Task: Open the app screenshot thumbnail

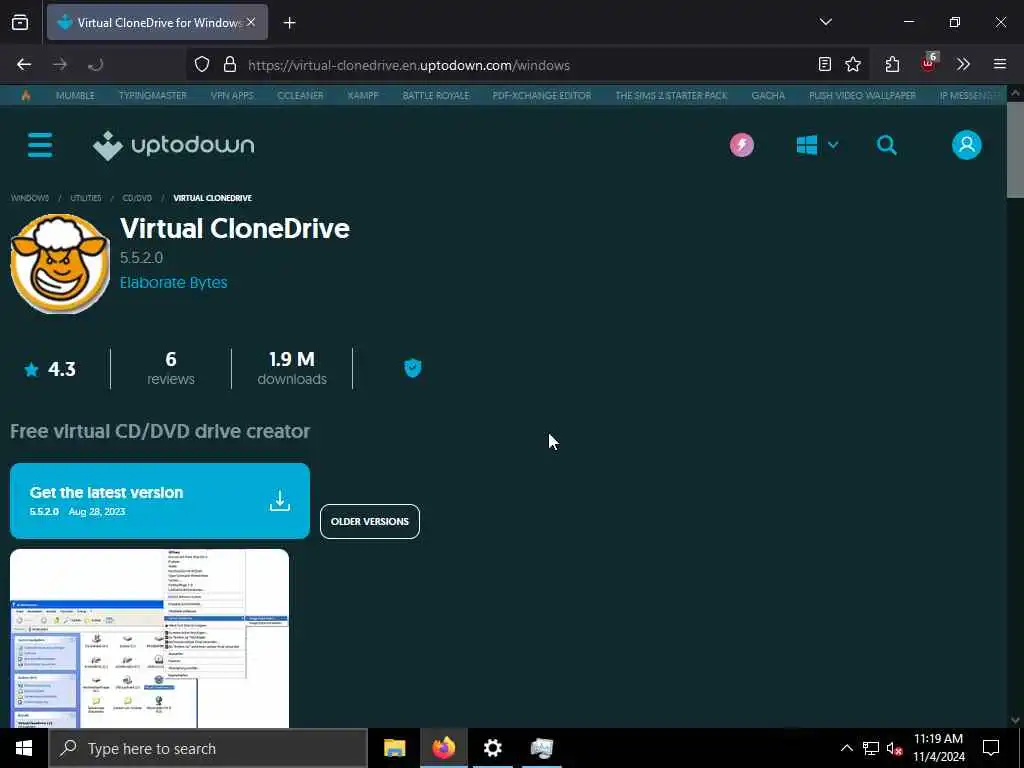Action: pyautogui.click(x=149, y=638)
